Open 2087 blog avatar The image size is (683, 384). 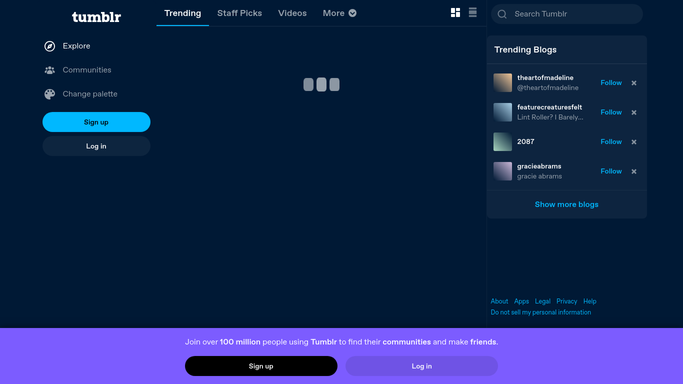502,142
